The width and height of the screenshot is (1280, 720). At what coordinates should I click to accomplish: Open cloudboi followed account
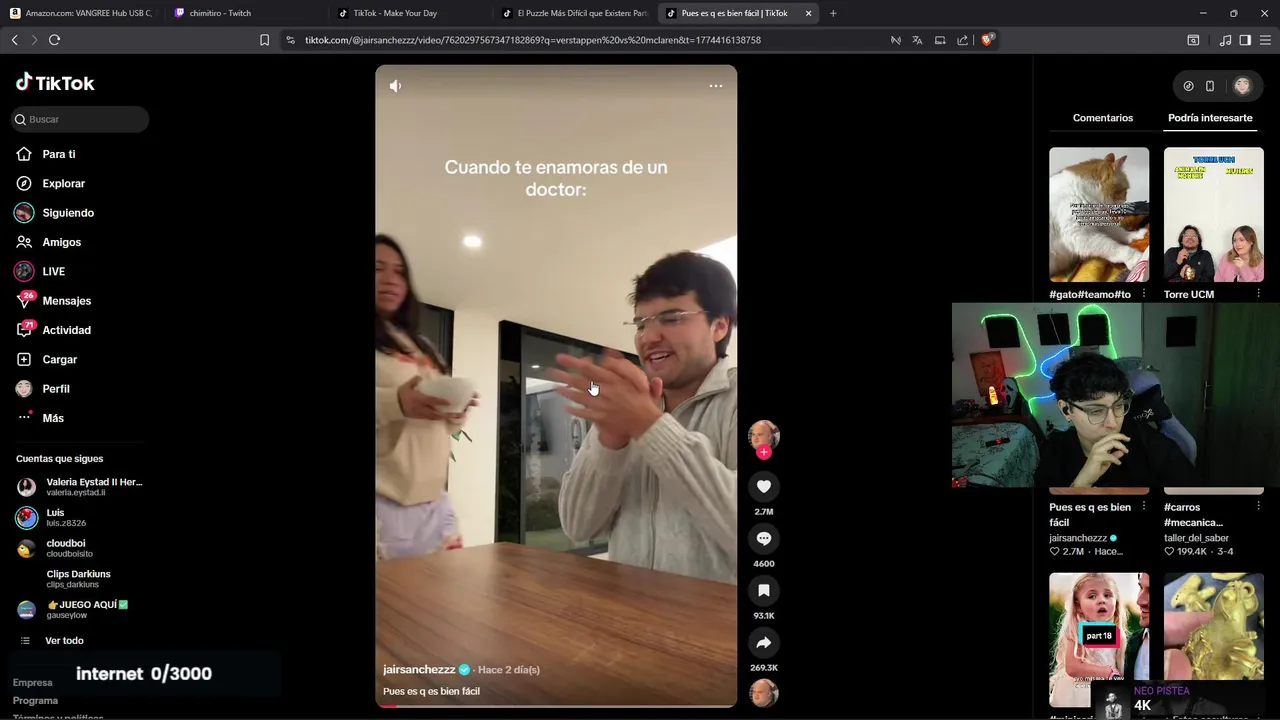(x=55, y=548)
